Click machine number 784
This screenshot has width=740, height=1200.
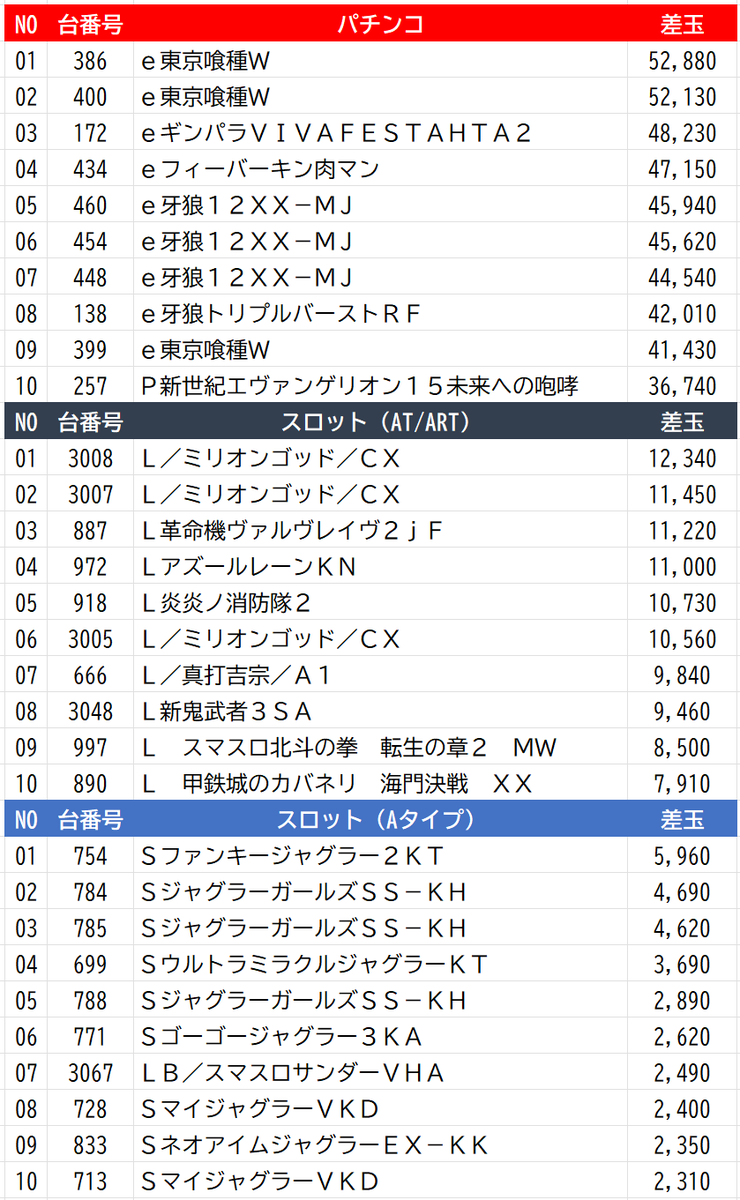tap(90, 892)
